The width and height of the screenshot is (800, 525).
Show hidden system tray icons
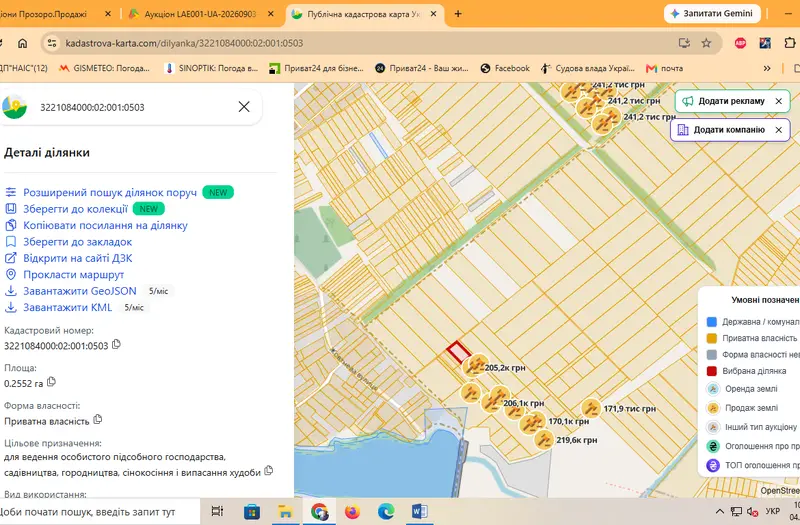(719, 511)
